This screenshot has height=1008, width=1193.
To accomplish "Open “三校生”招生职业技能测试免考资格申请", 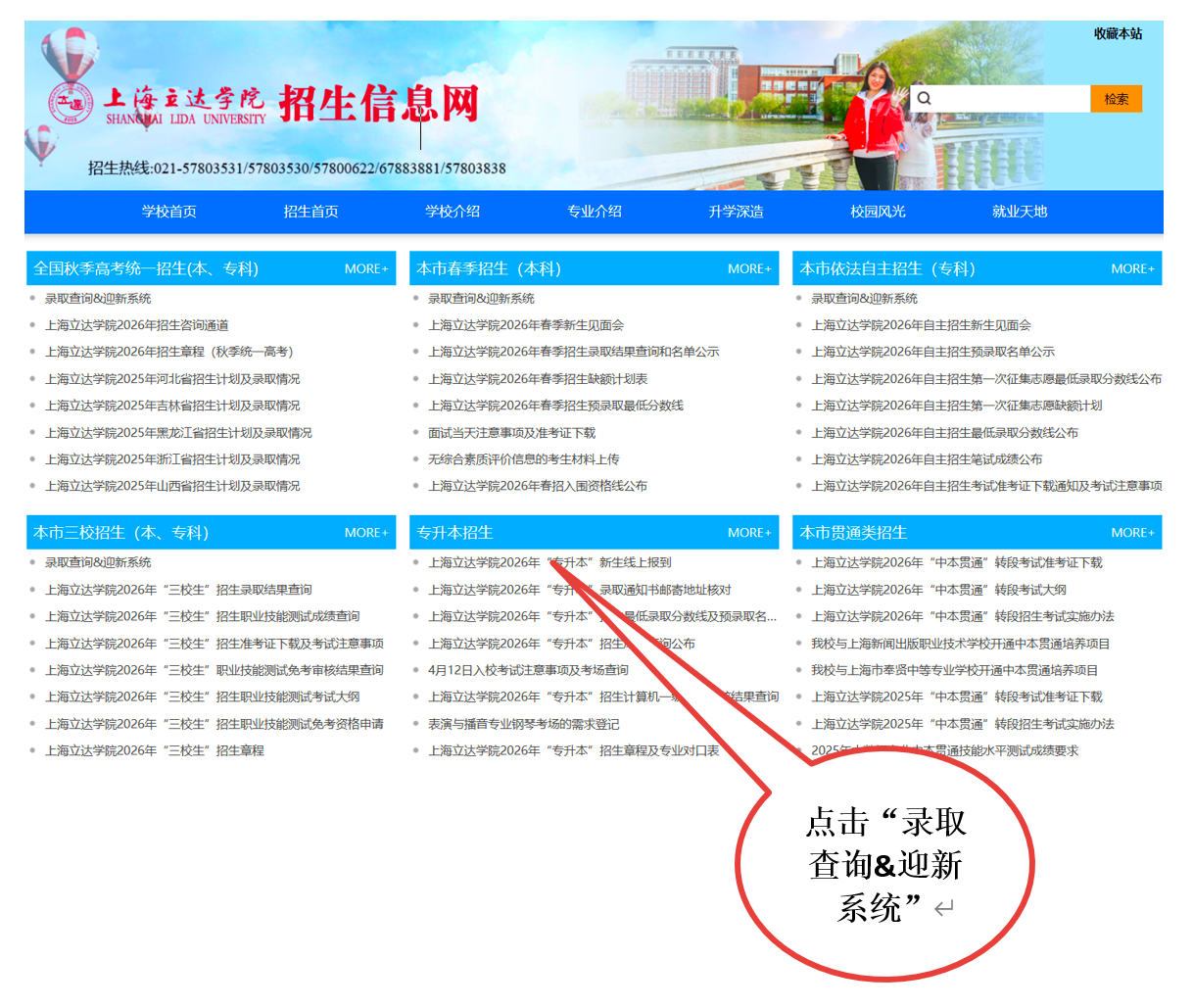I will (215, 724).
